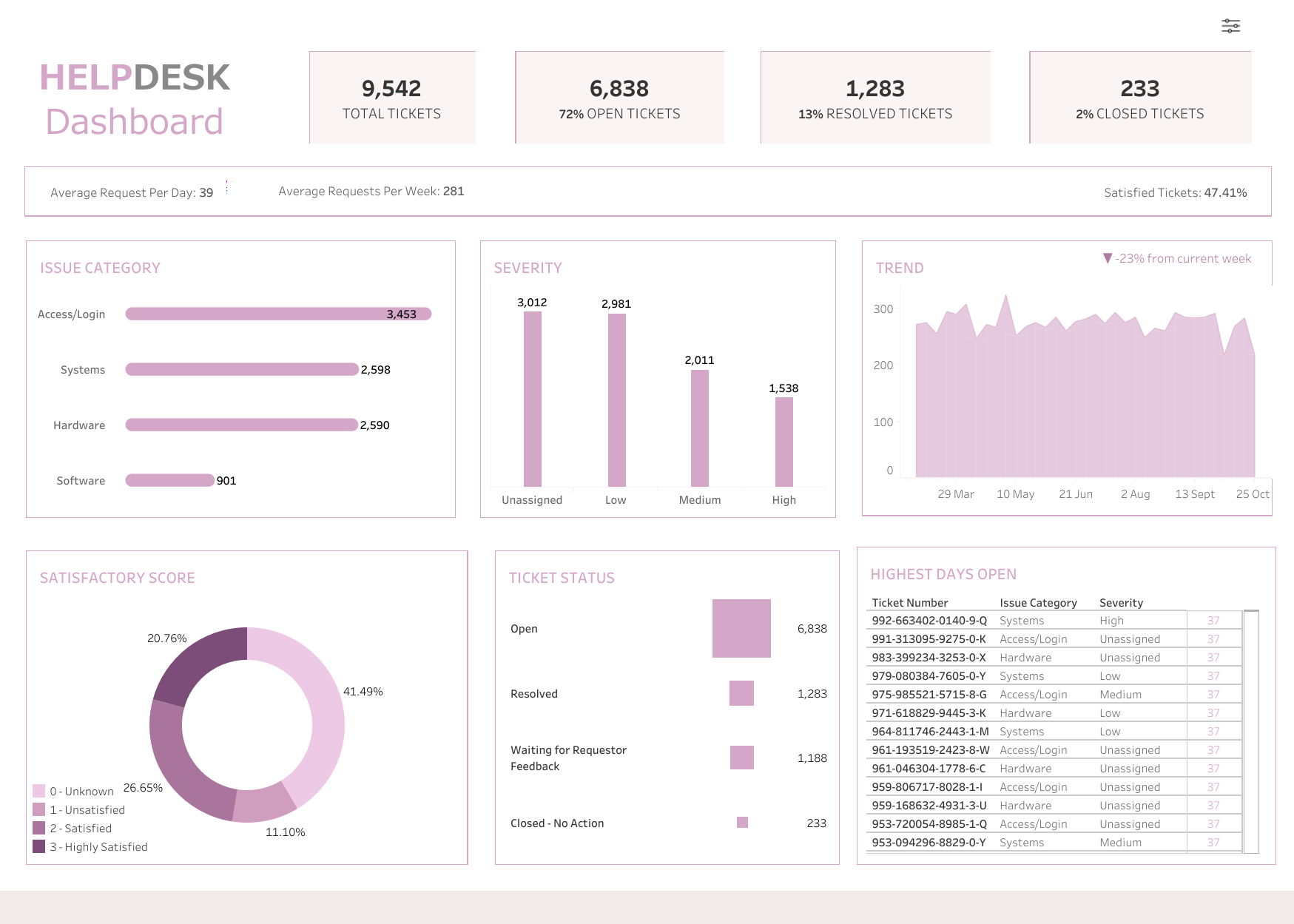The width and height of the screenshot is (1294, 924).
Task: Click the 2 - Satisfied legend swatch
Action: click(x=39, y=828)
